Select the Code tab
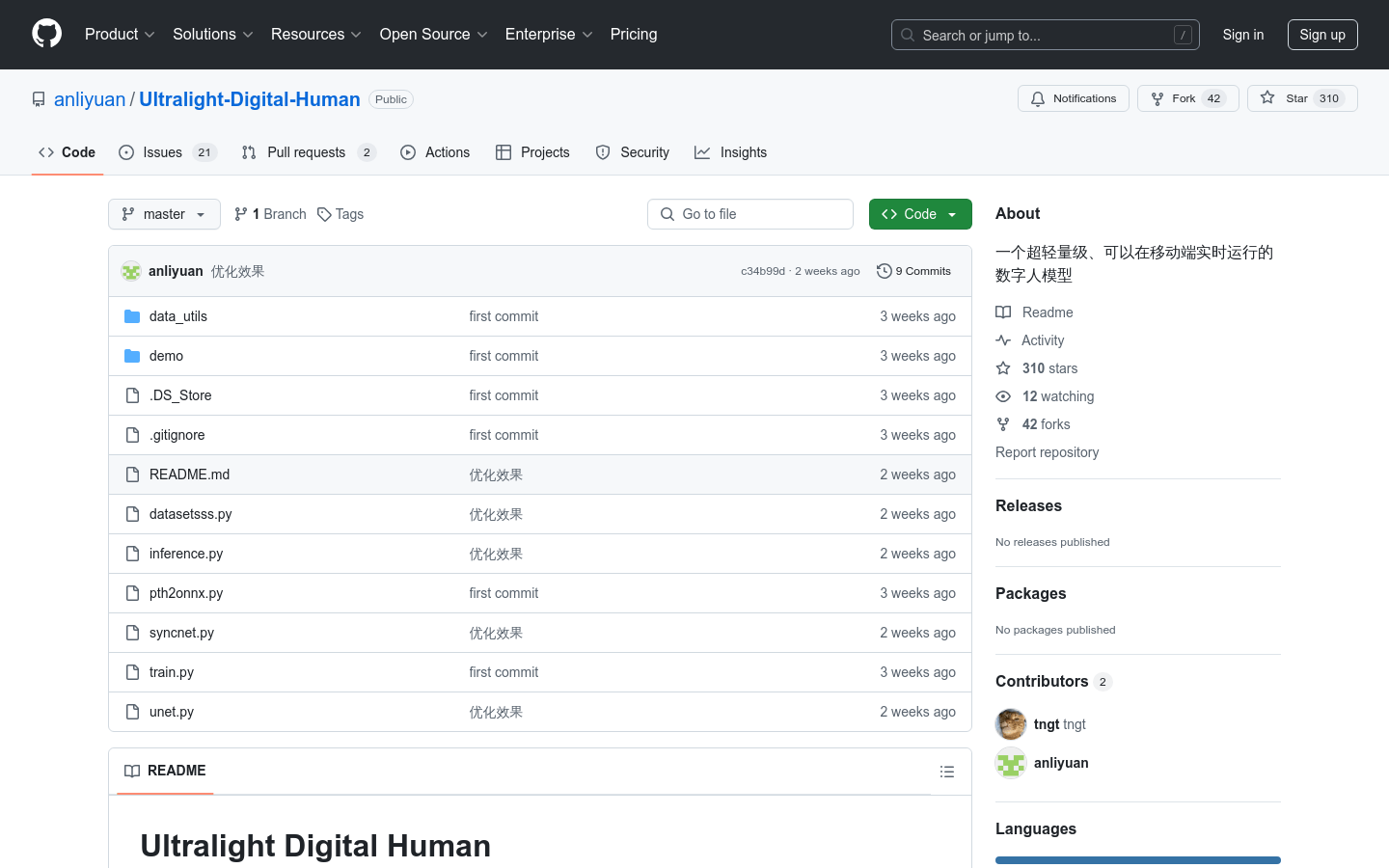This screenshot has width=1389, height=868. 68,152
